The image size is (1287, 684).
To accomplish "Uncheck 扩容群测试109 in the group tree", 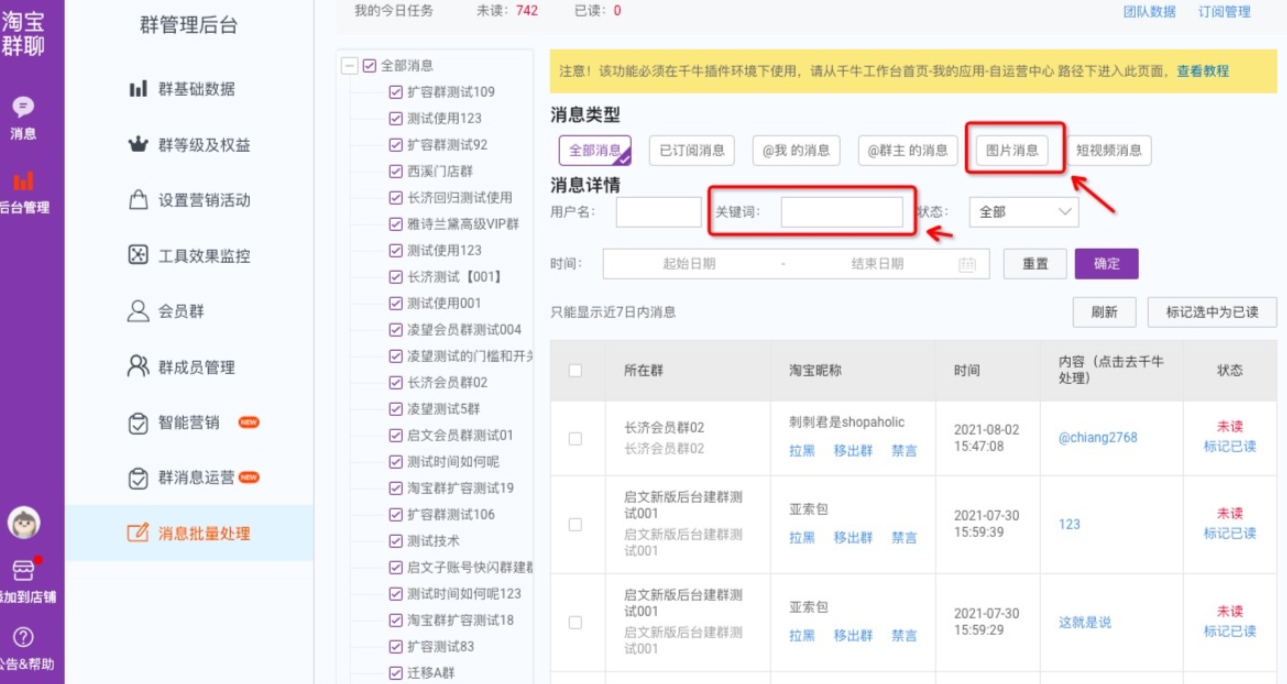I will pyautogui.click(x=396, y=91).
